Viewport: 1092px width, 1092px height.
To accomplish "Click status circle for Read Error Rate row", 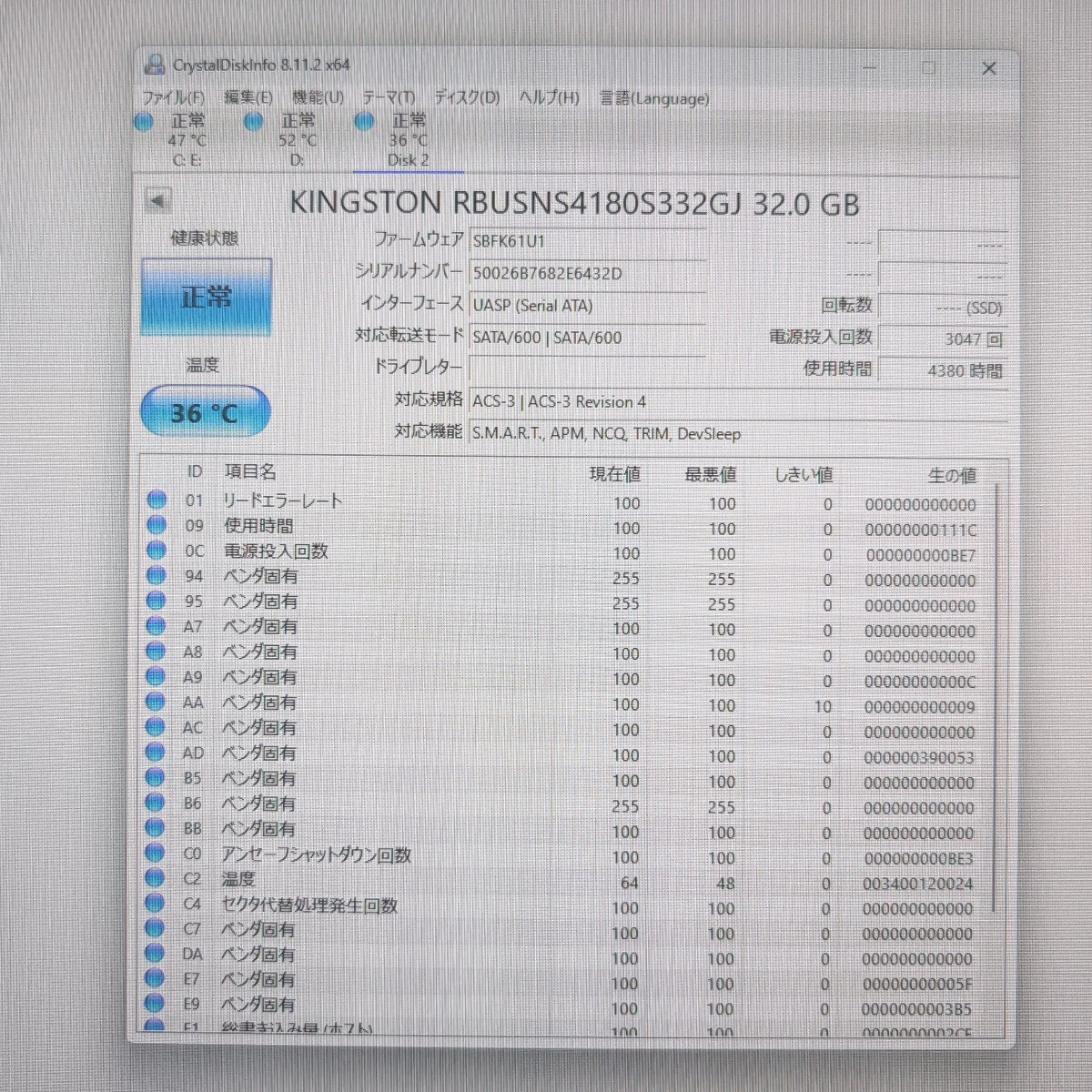I will click(x=157, y=500).
